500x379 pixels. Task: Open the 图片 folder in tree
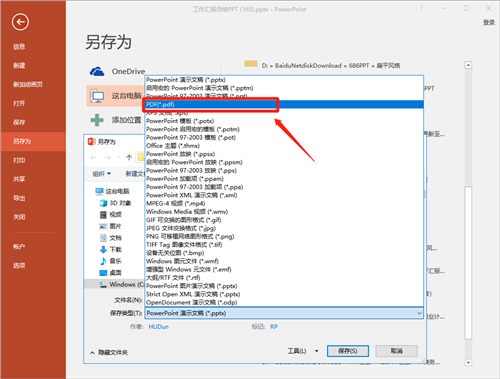point(111,226)
